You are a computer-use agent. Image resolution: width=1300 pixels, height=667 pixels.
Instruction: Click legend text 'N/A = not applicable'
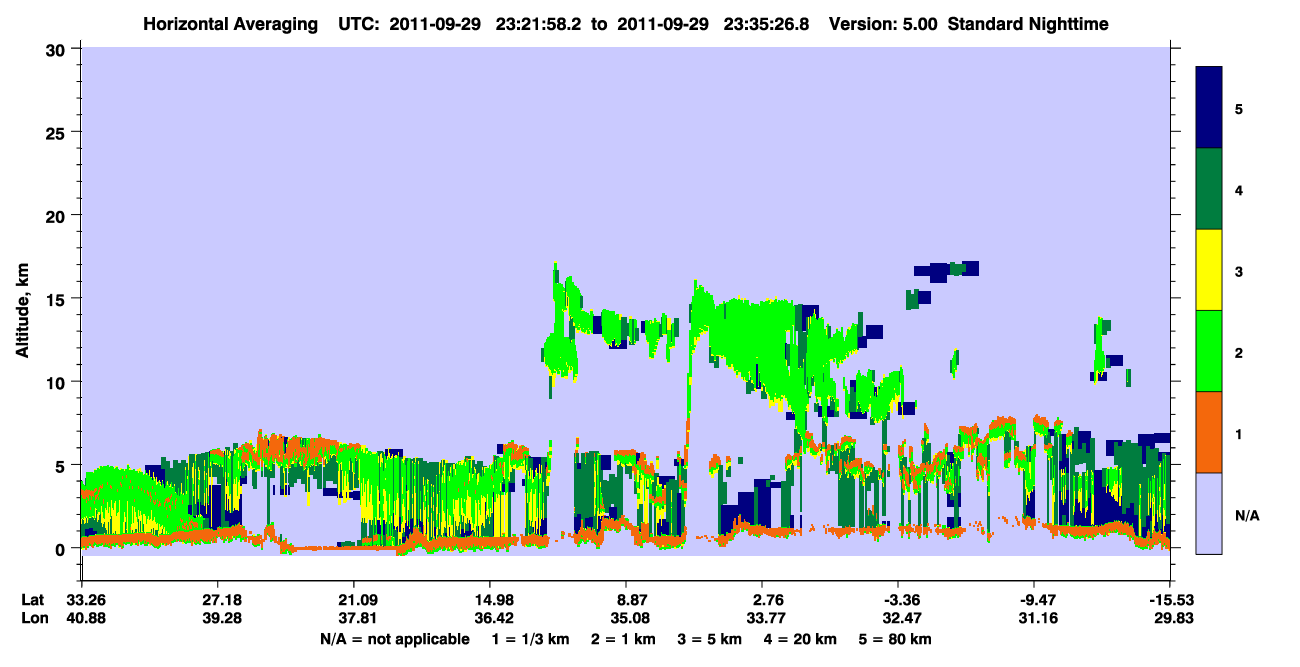click(394, 639)
